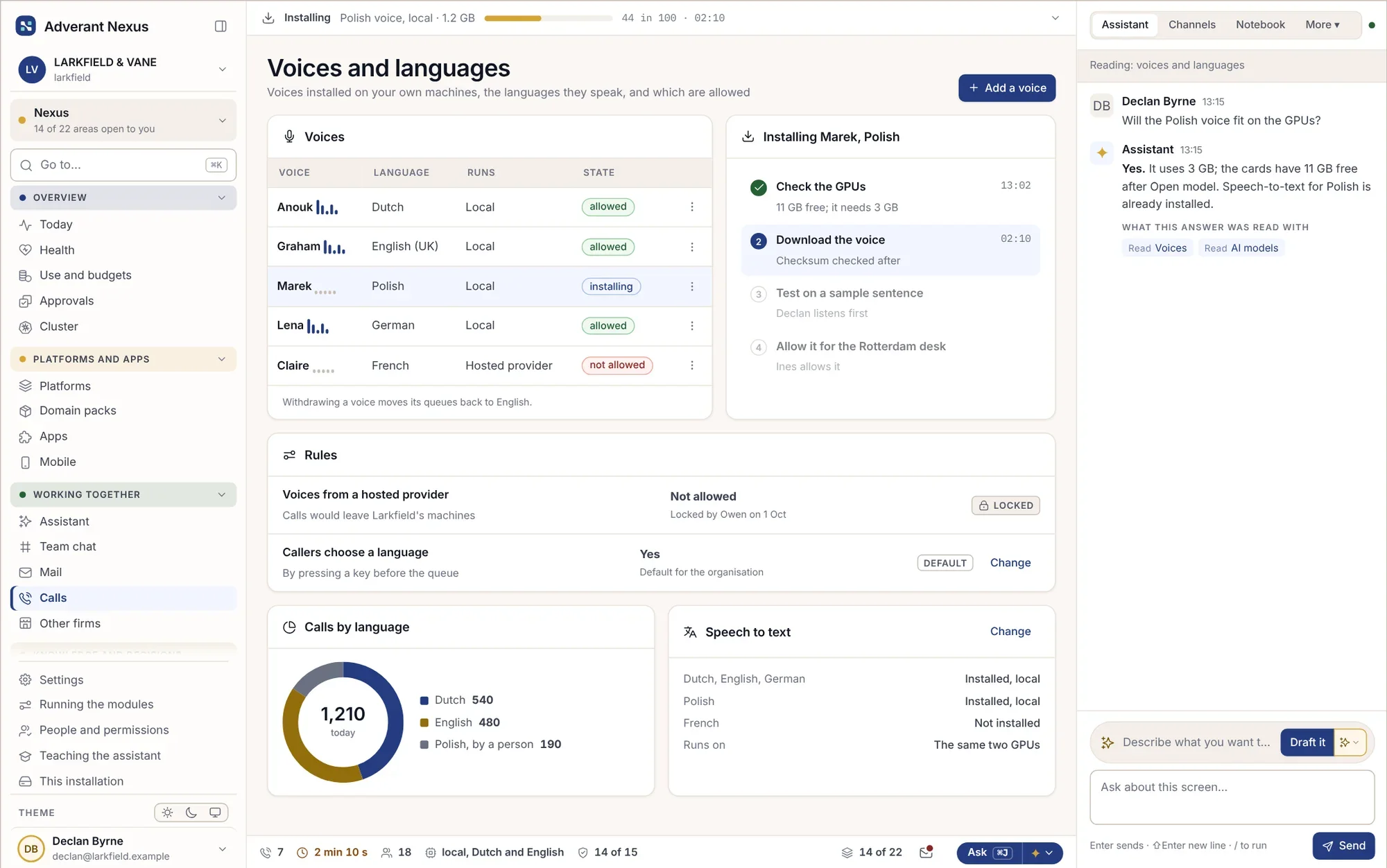This screenshot has width=1387, height=868.
Task: Change the Callers choose a language rule
Action: tap(1010, 563)
